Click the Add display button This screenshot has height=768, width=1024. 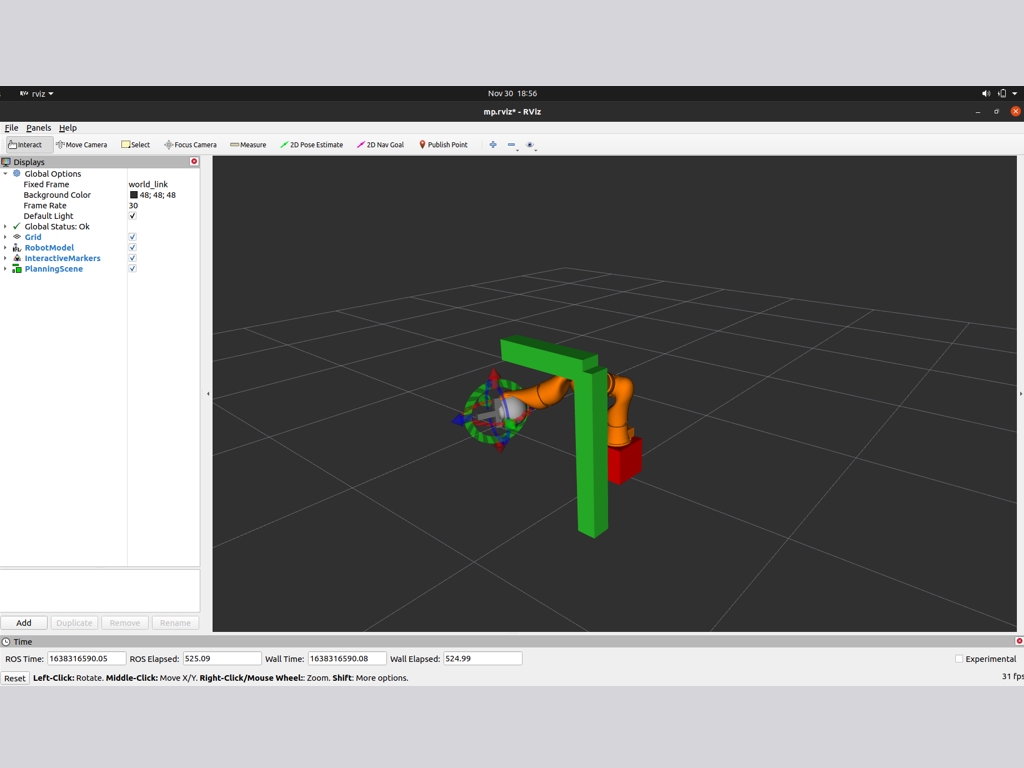tap(24, 623)
